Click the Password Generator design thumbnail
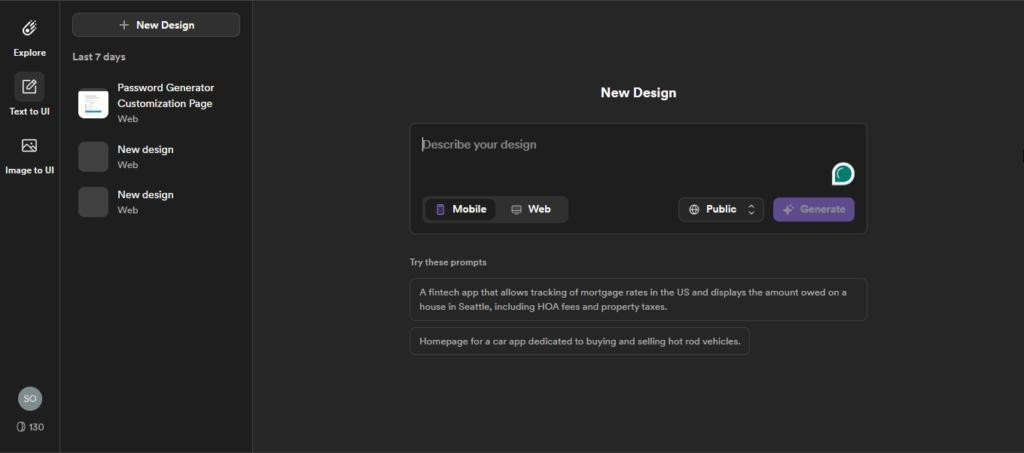 (93, 103)
